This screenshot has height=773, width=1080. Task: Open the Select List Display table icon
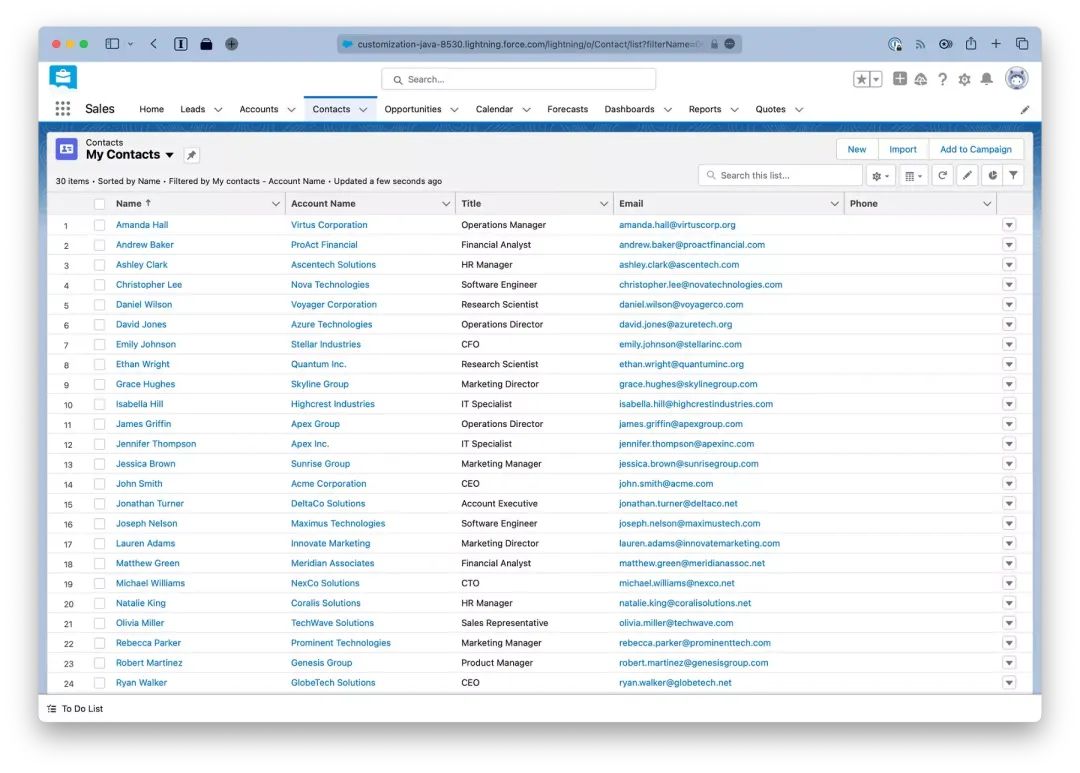pos(913,176)
